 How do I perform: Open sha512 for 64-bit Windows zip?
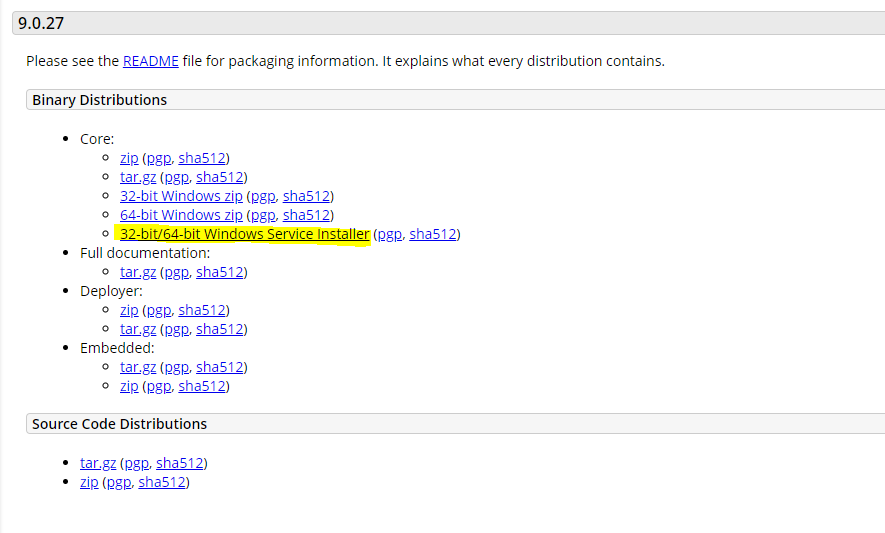click(x=306, y=215)
